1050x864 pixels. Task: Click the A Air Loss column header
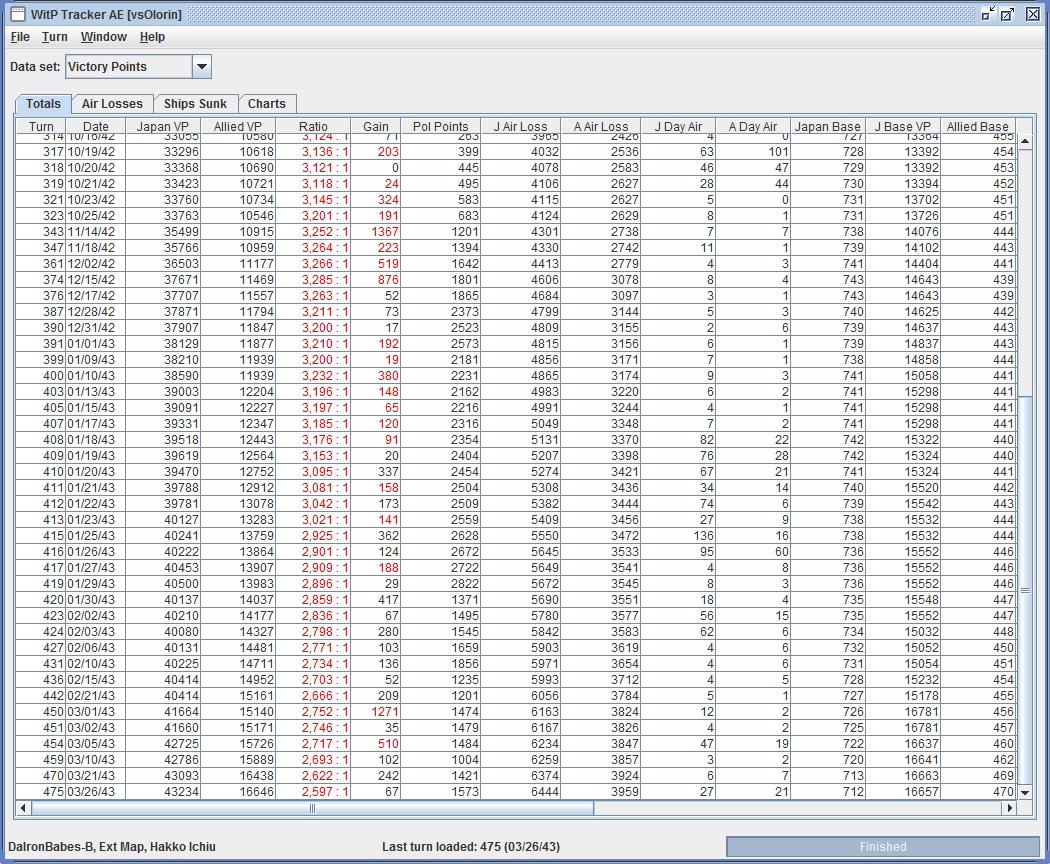(x=601, y=126)
